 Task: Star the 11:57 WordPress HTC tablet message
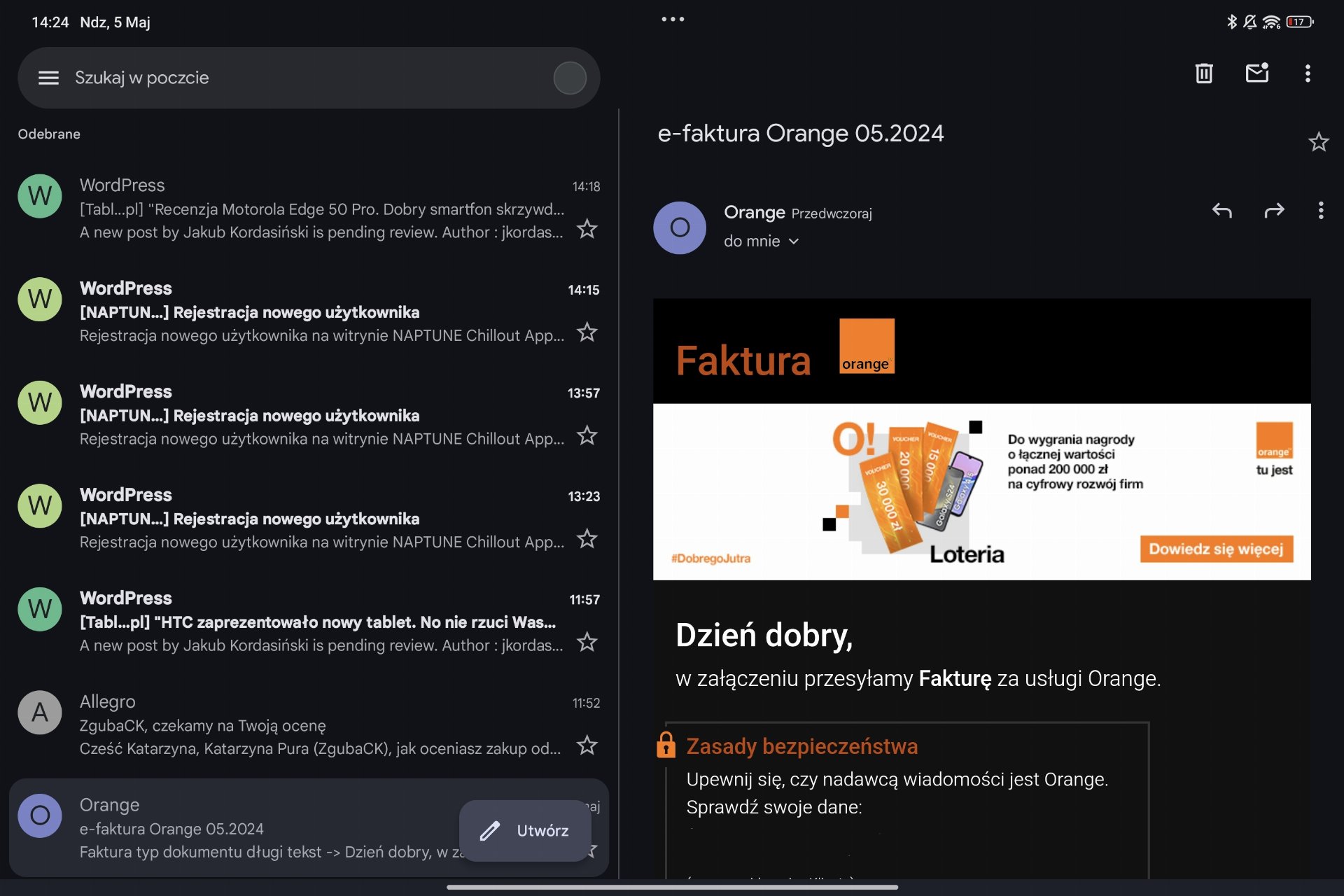tap(587, 642)
